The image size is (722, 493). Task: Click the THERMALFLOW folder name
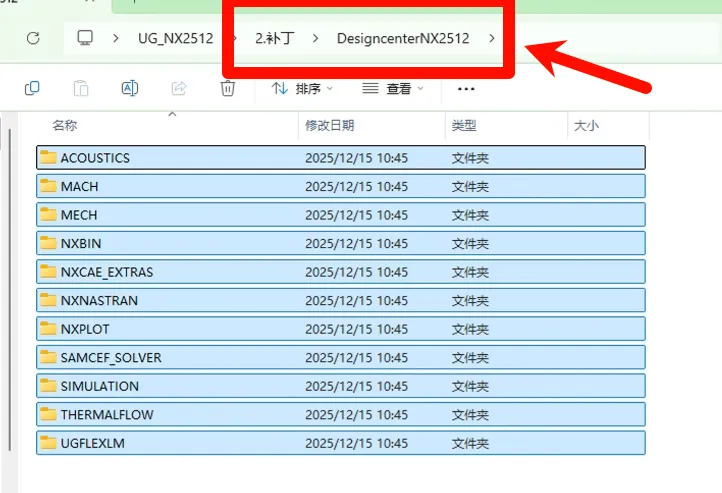pos(107,415)
